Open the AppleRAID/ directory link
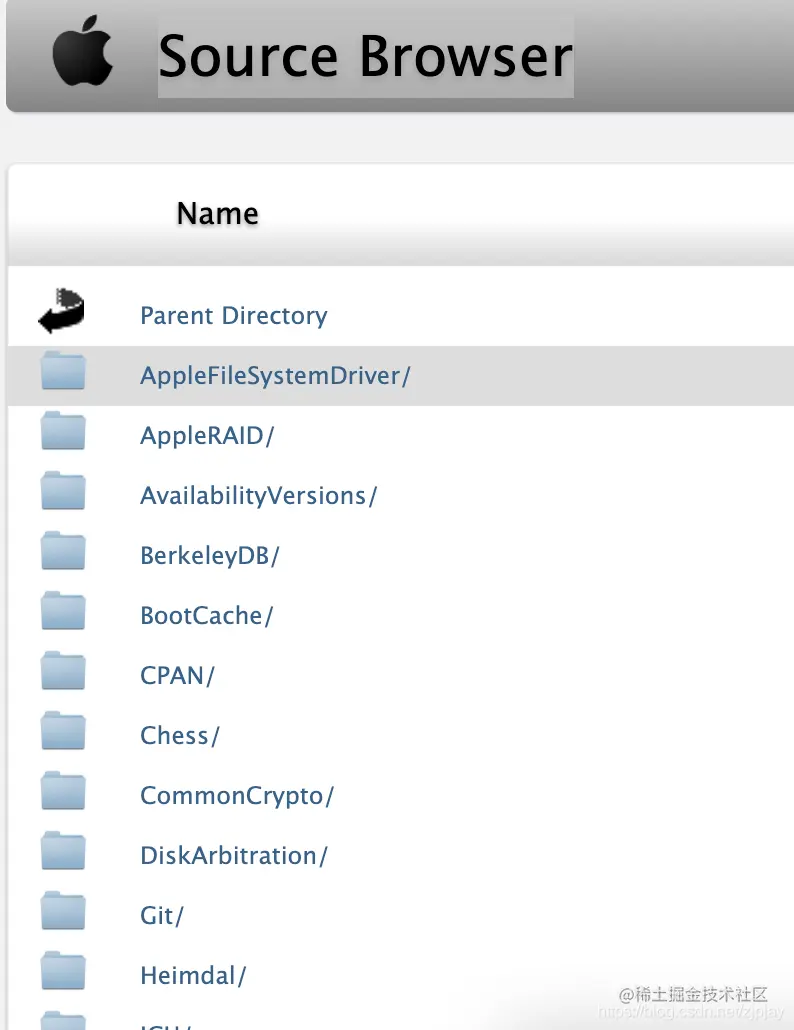Screen dimensions: 794x1030 (x=207, y=436)
